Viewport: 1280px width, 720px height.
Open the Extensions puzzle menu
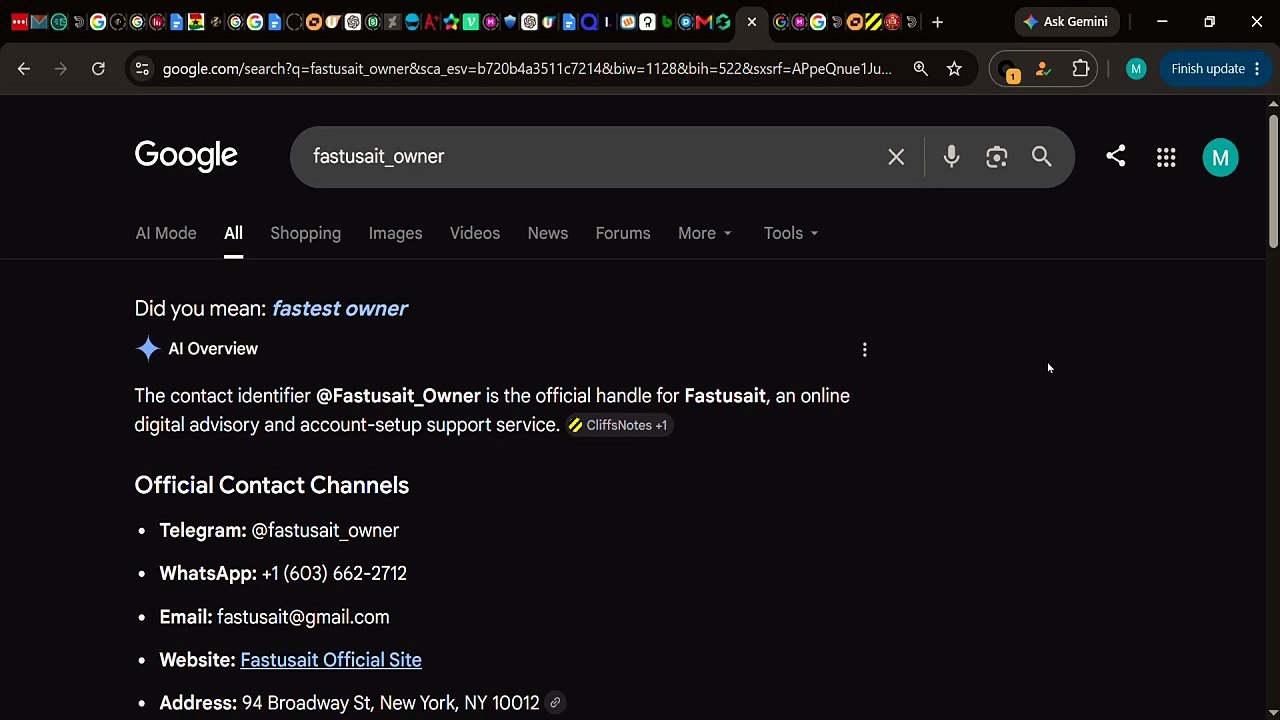pyautogui.click(x=1081, y=69)
